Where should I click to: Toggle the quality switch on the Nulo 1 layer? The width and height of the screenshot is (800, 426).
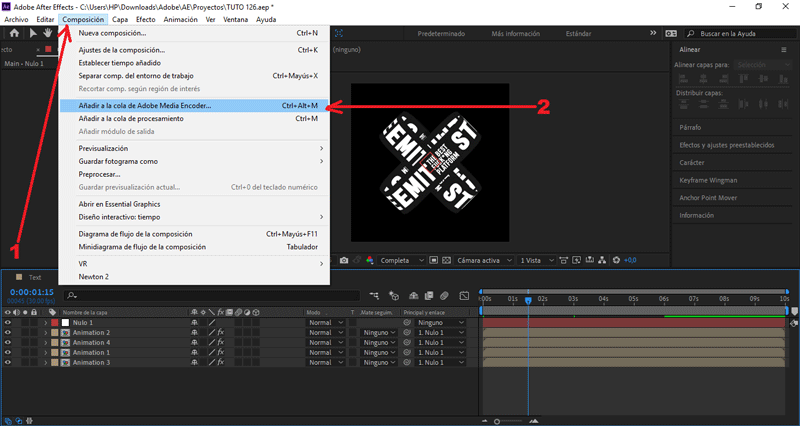pyautogui.click(x=212, y=323)
